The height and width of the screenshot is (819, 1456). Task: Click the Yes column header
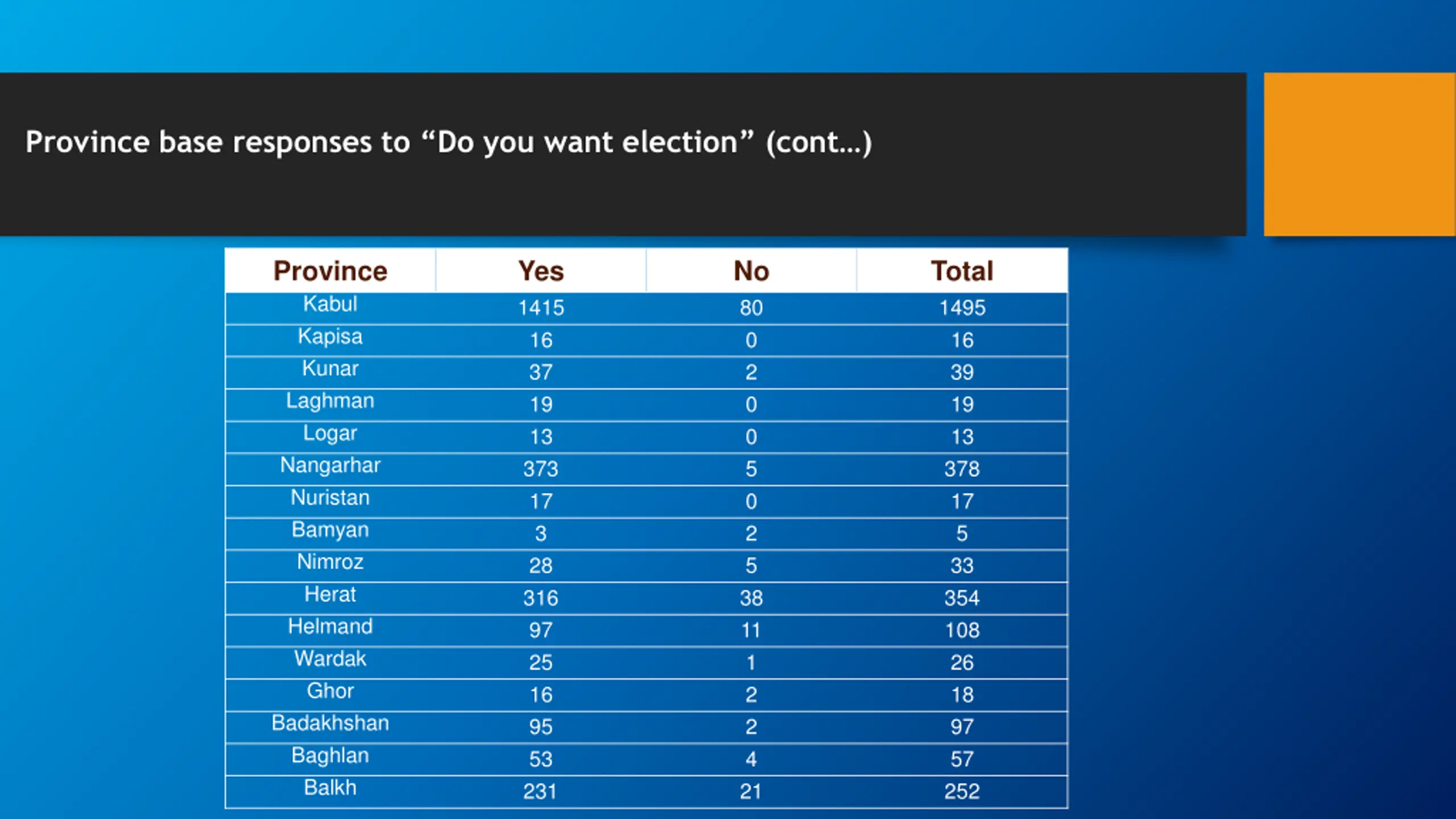pos(541,271)
